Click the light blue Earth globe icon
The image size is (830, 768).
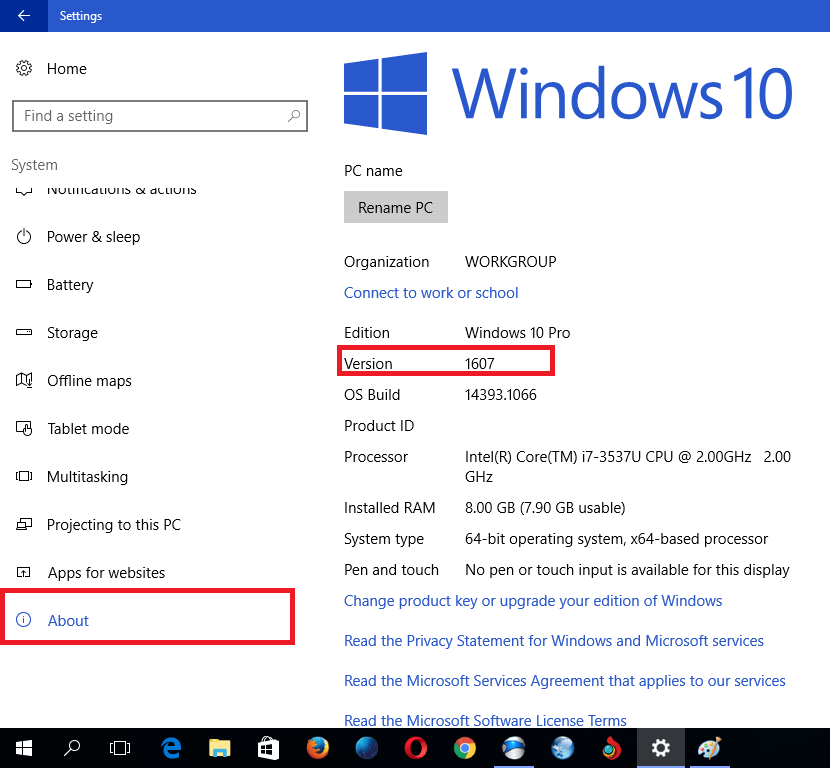click(x=563, y=748)
